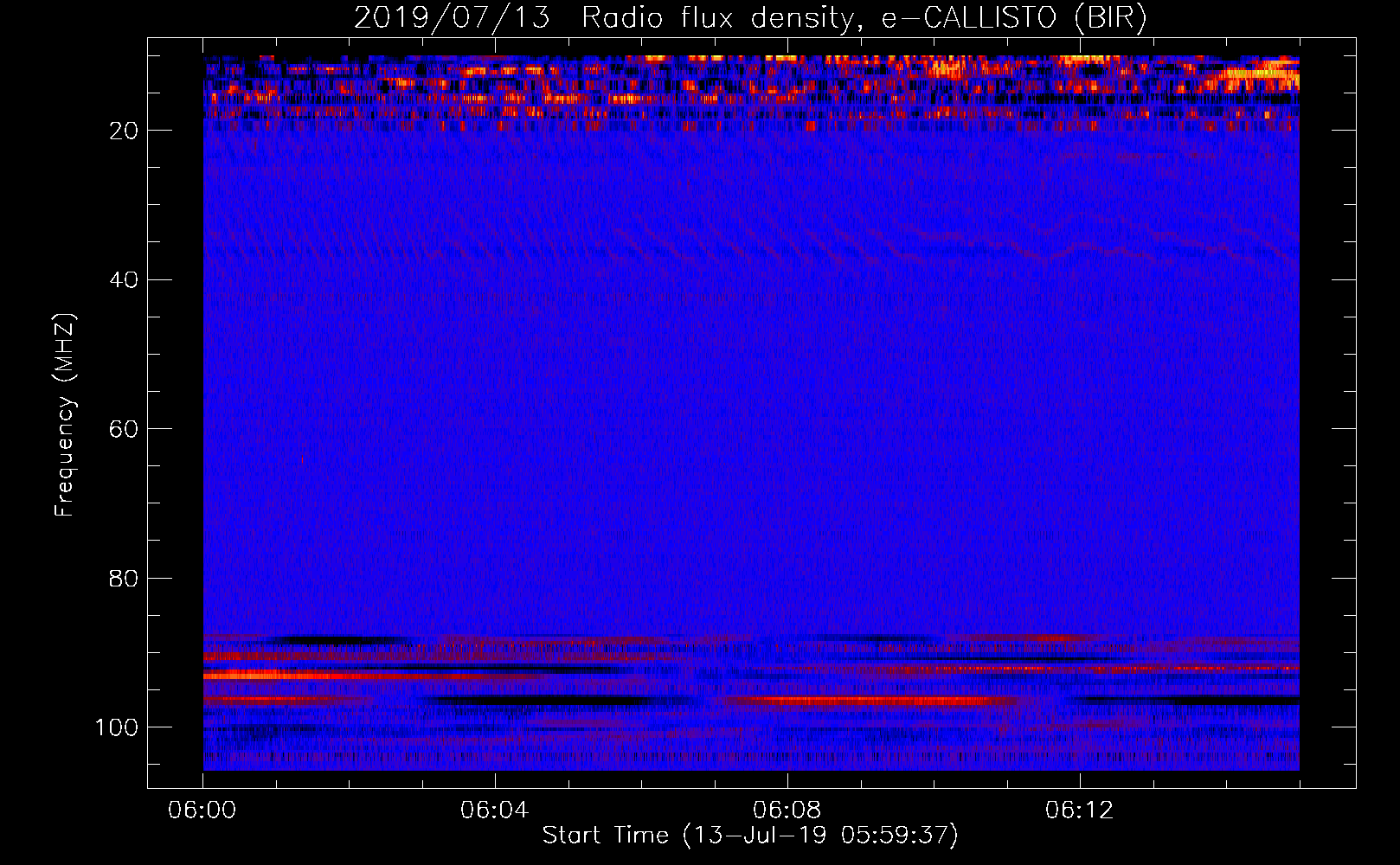
Task: Click the 20 frequency tick label
Action: coord(124,131)
